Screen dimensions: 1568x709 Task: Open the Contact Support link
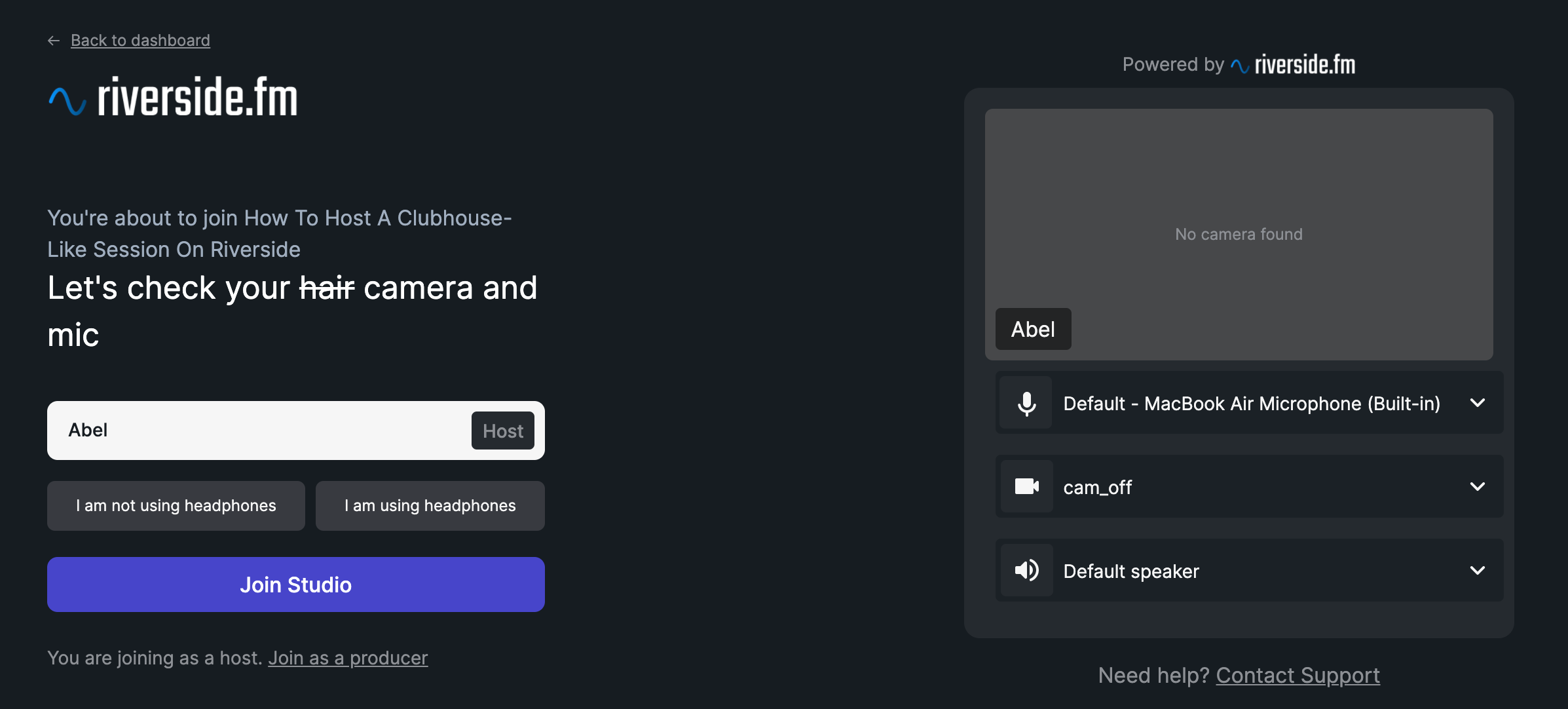(x=1297, y=676)
